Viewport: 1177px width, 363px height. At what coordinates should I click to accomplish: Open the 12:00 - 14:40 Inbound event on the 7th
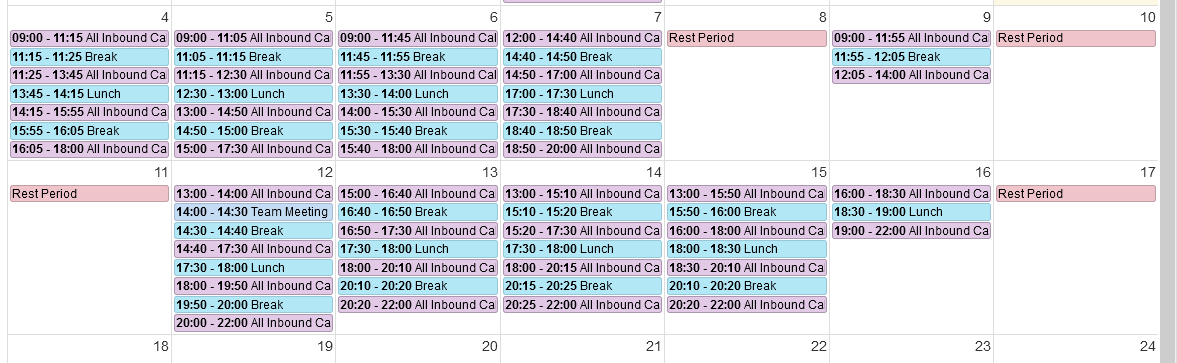[582, 38]
